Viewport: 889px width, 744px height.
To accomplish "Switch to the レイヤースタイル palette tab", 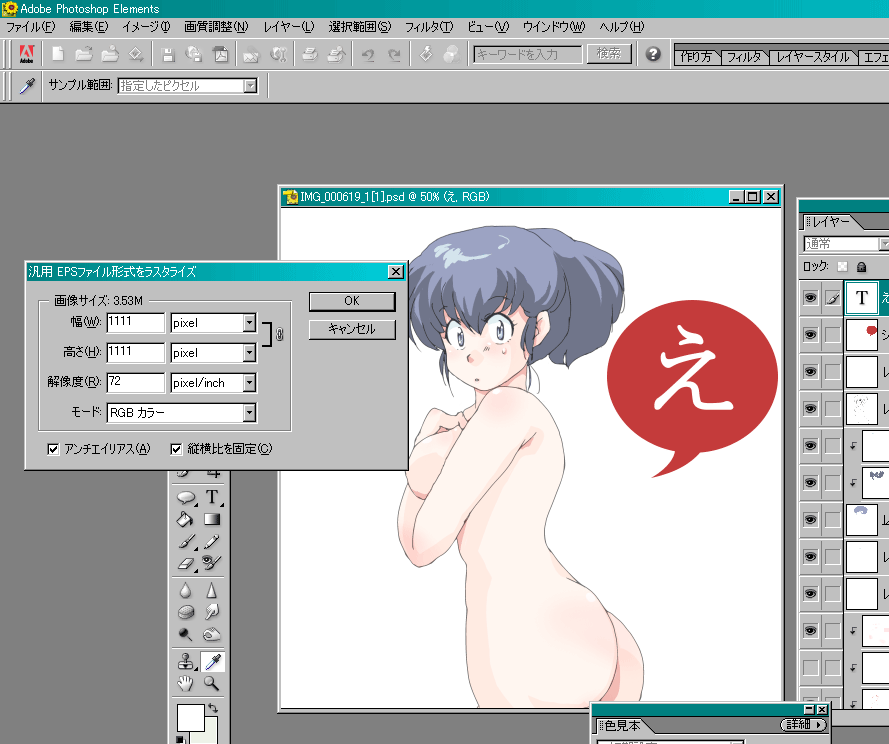I will [812, 57].
